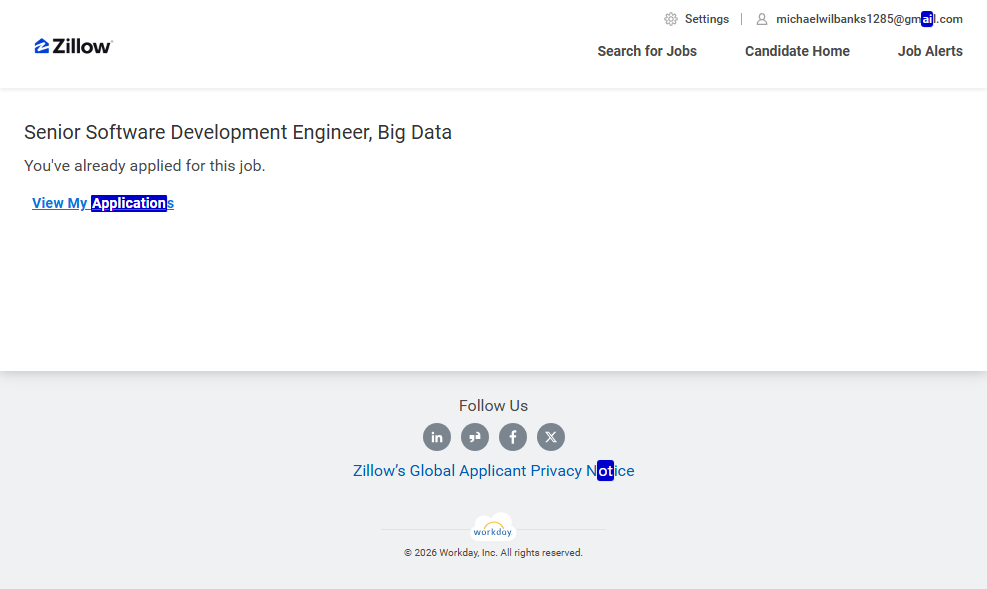Viewport: 987px width, 589px height.
Task: Open the X (Twitter) social icon
Action: [x=551, y=437]
